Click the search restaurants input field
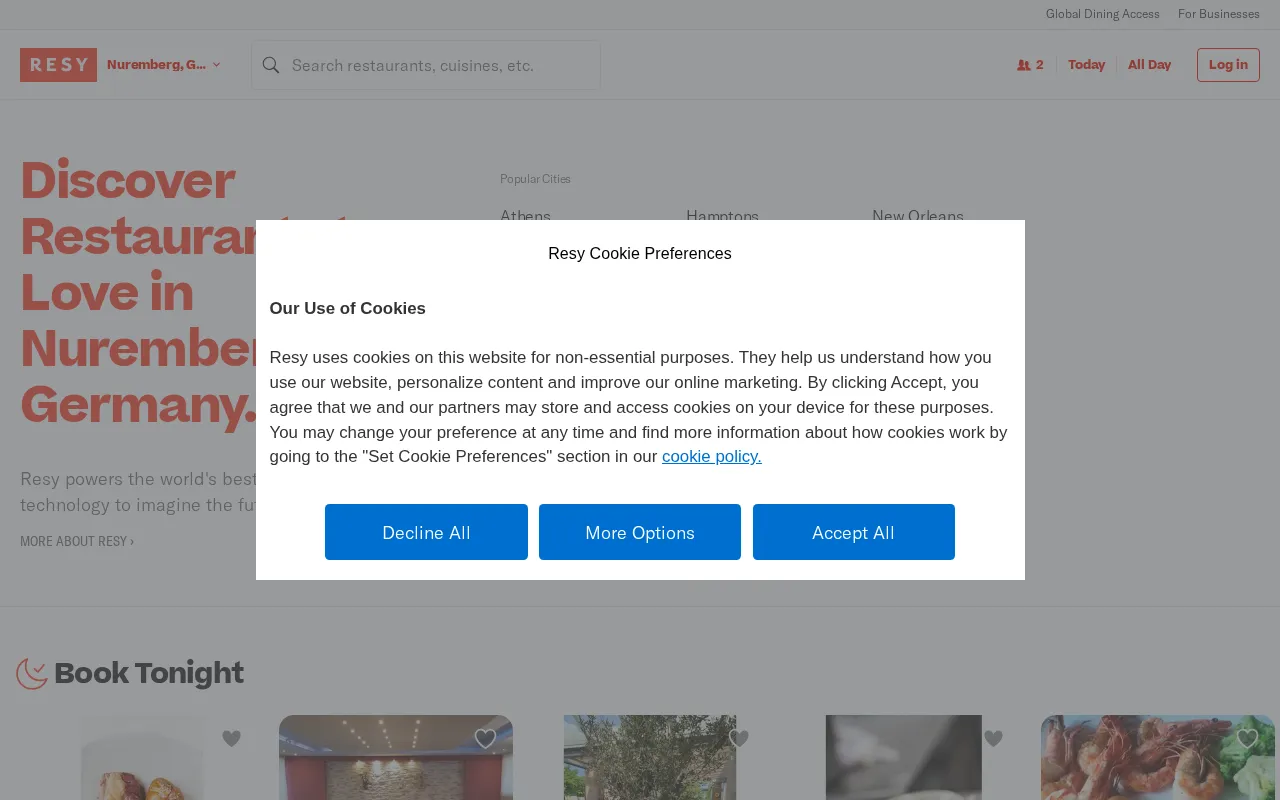The image size is (1280, 800). pyautogui.click(x=426, y=65)
